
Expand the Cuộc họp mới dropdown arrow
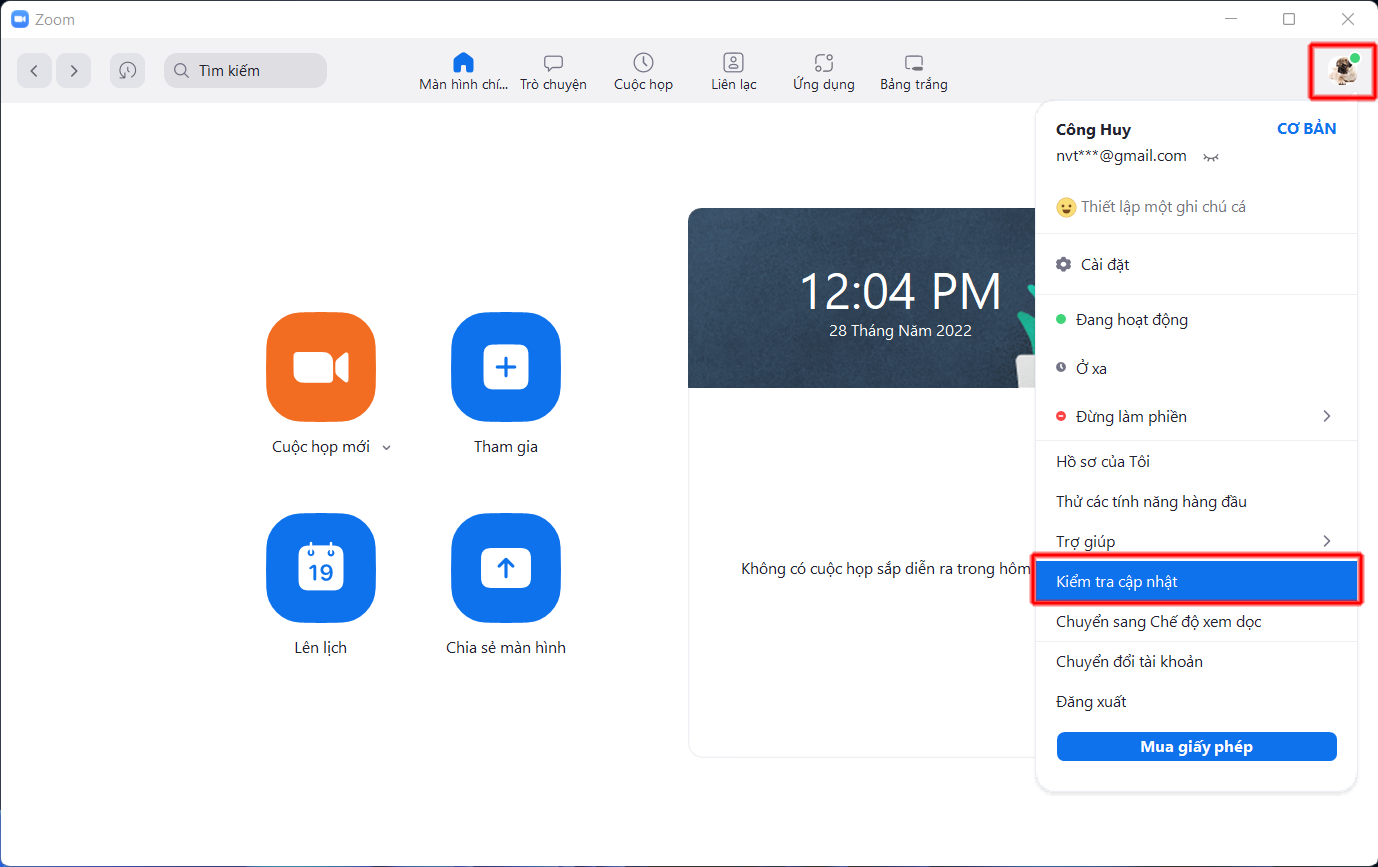click(387, 447)
